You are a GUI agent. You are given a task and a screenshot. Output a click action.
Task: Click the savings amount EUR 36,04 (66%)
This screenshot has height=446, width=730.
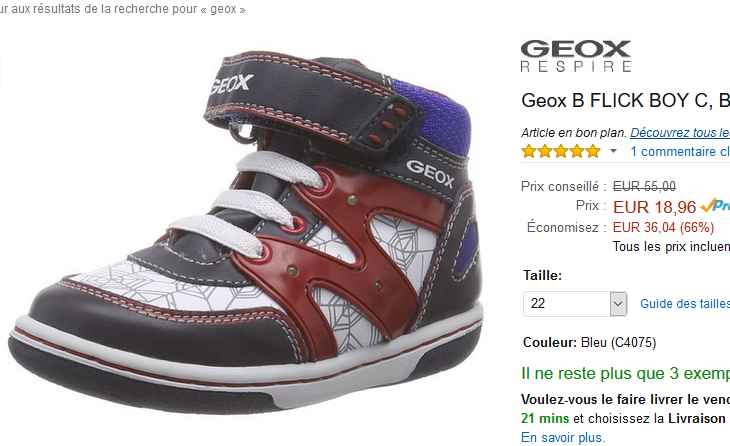663,228
